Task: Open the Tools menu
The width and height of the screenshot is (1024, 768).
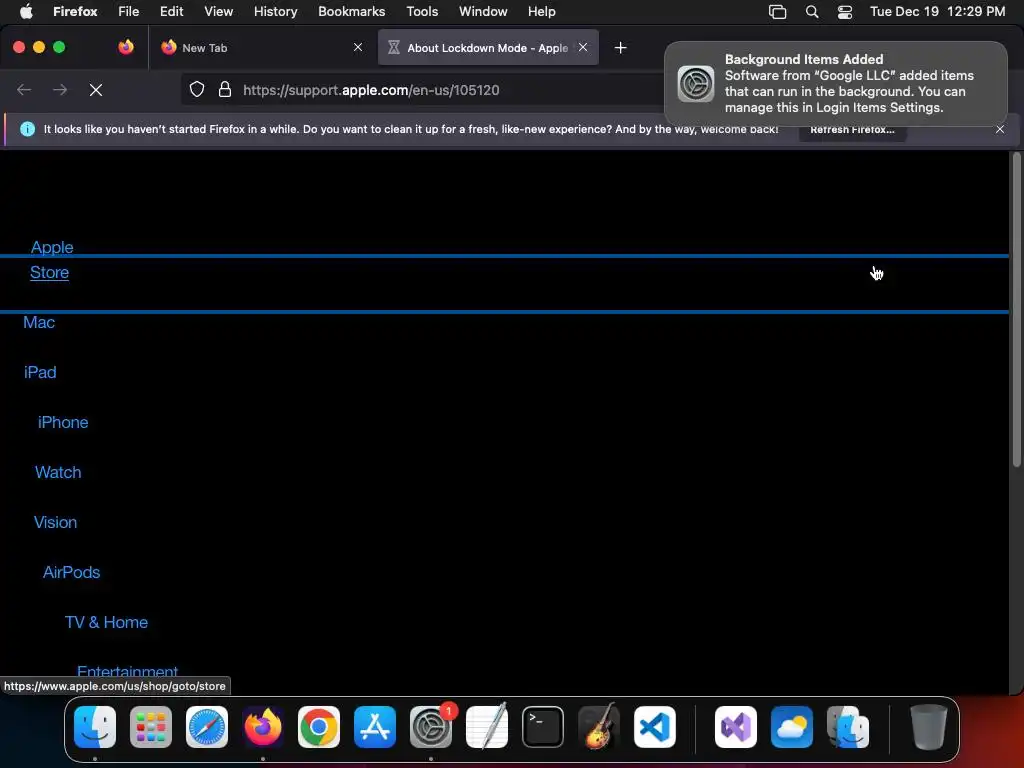Action: [x=422, y=11]
